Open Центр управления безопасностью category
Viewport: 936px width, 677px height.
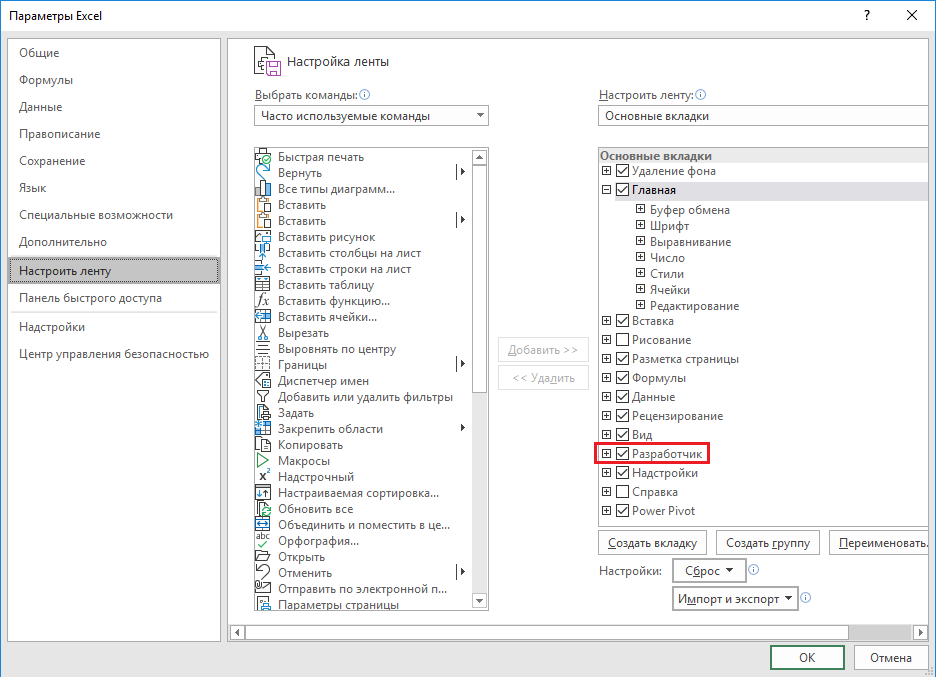(114, 354)
